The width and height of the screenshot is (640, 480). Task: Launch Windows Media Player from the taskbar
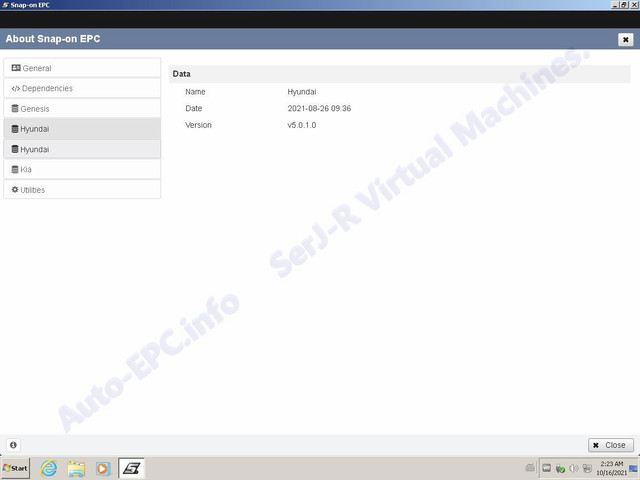(103, 469)
